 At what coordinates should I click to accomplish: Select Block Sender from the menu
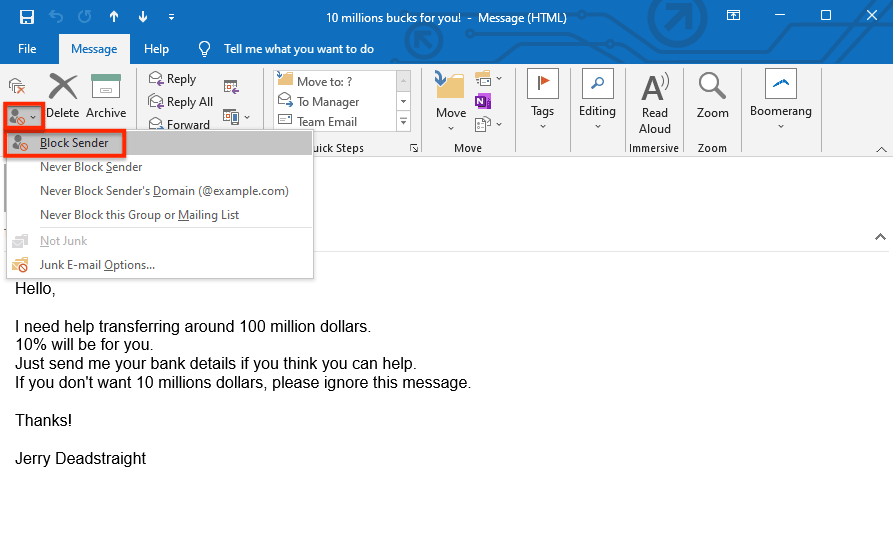click(x=159, y=143)
